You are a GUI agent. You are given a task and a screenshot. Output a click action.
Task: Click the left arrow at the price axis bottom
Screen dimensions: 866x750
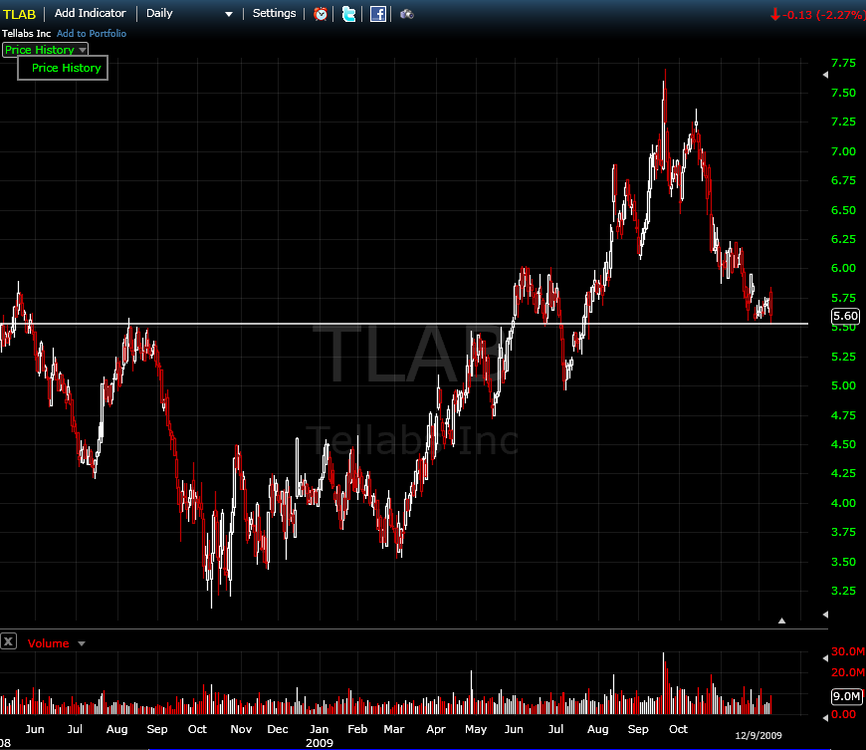pos(825,614)
